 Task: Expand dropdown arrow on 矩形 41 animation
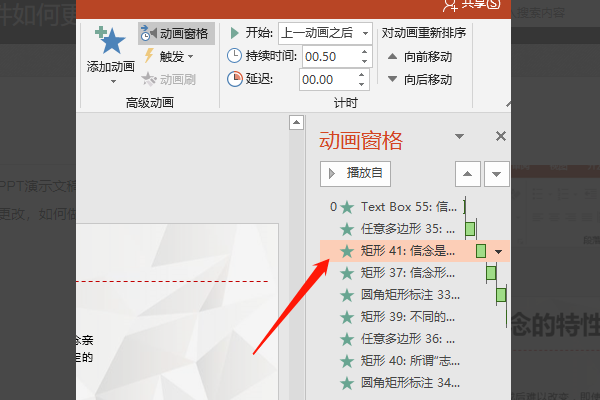(x=498, y=251)
